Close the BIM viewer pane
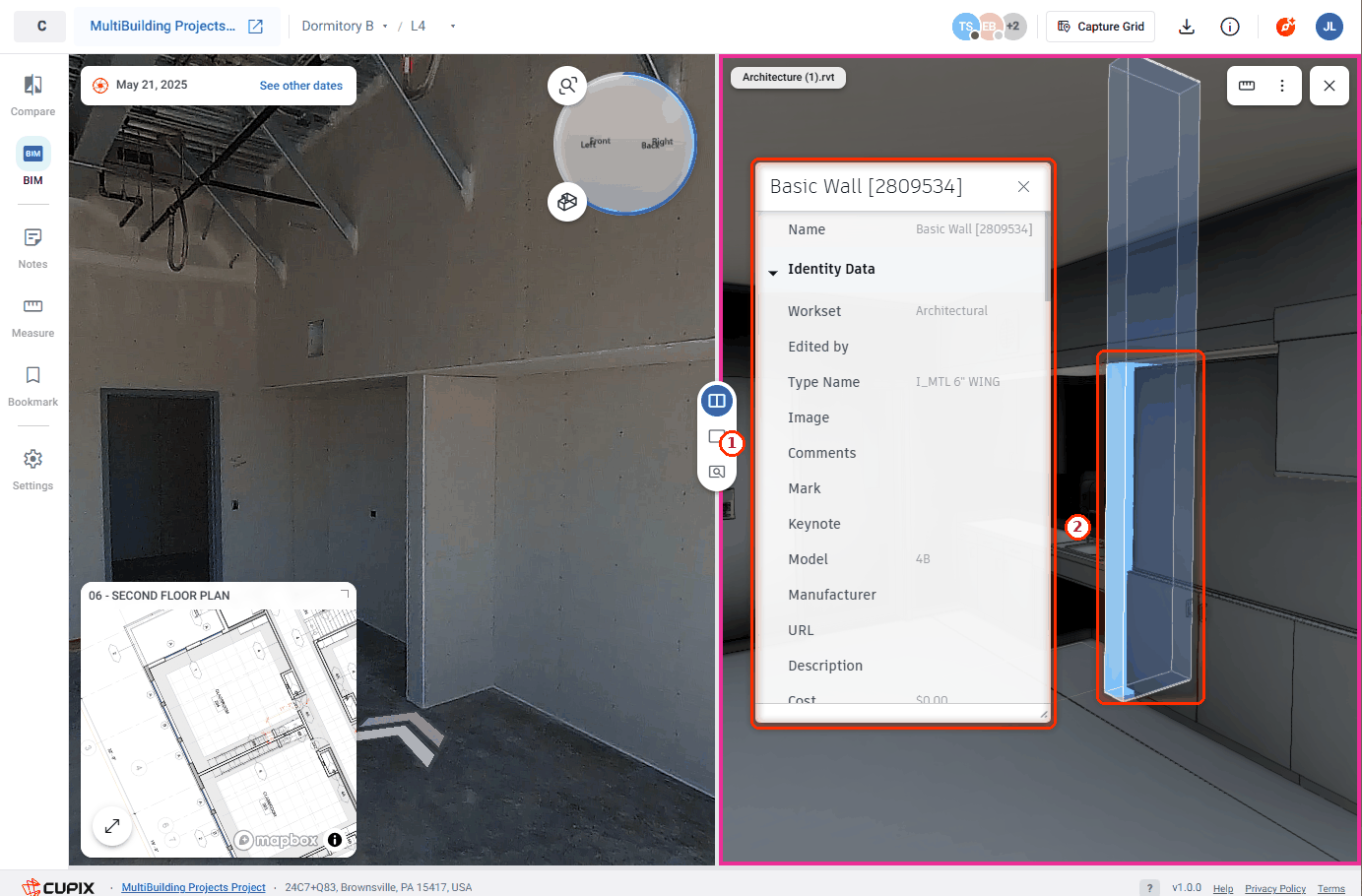Image resolution: width=1362 pixels, height=896 pixels. pos(1330,86)
